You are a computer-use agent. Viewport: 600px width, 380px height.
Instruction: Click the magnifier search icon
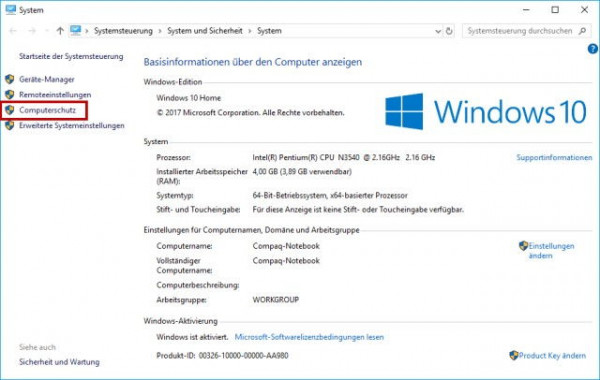(x=582, y=31)
